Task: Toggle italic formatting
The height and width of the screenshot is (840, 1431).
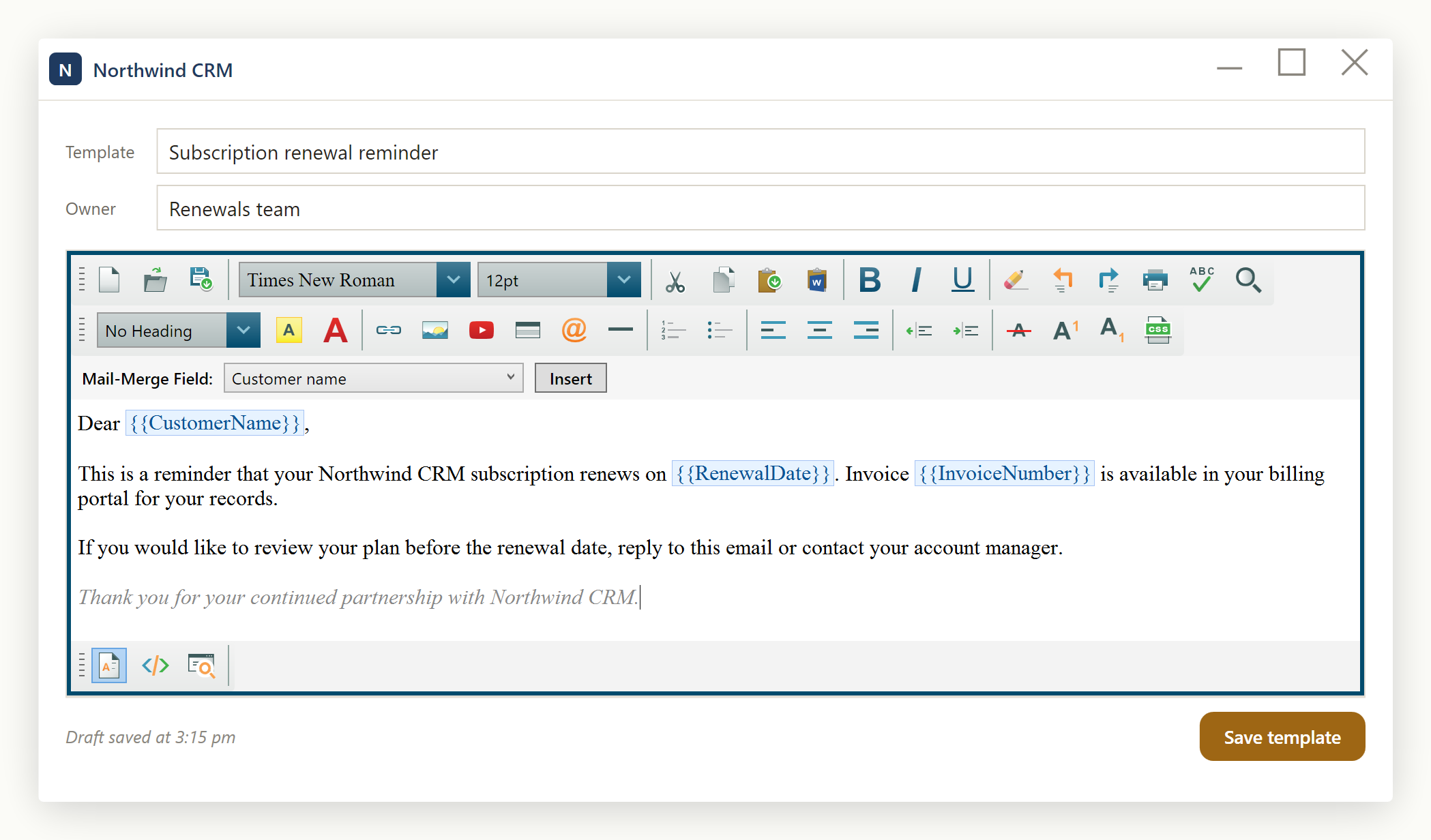Action: [916, 280]
